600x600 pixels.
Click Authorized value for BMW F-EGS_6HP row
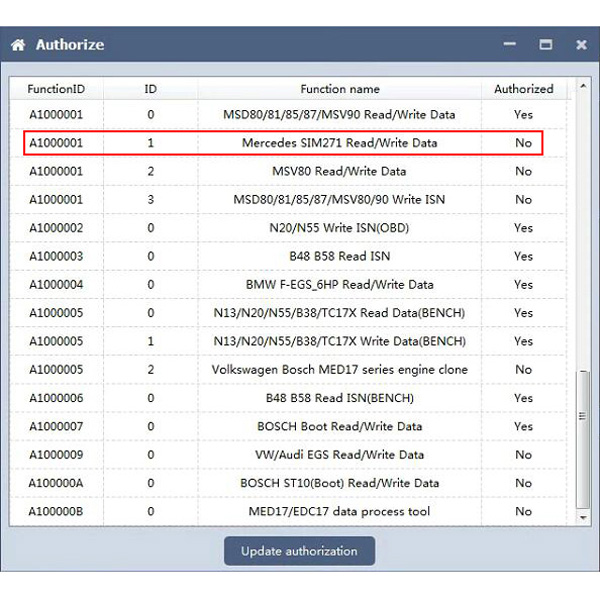tap(523, 284)
